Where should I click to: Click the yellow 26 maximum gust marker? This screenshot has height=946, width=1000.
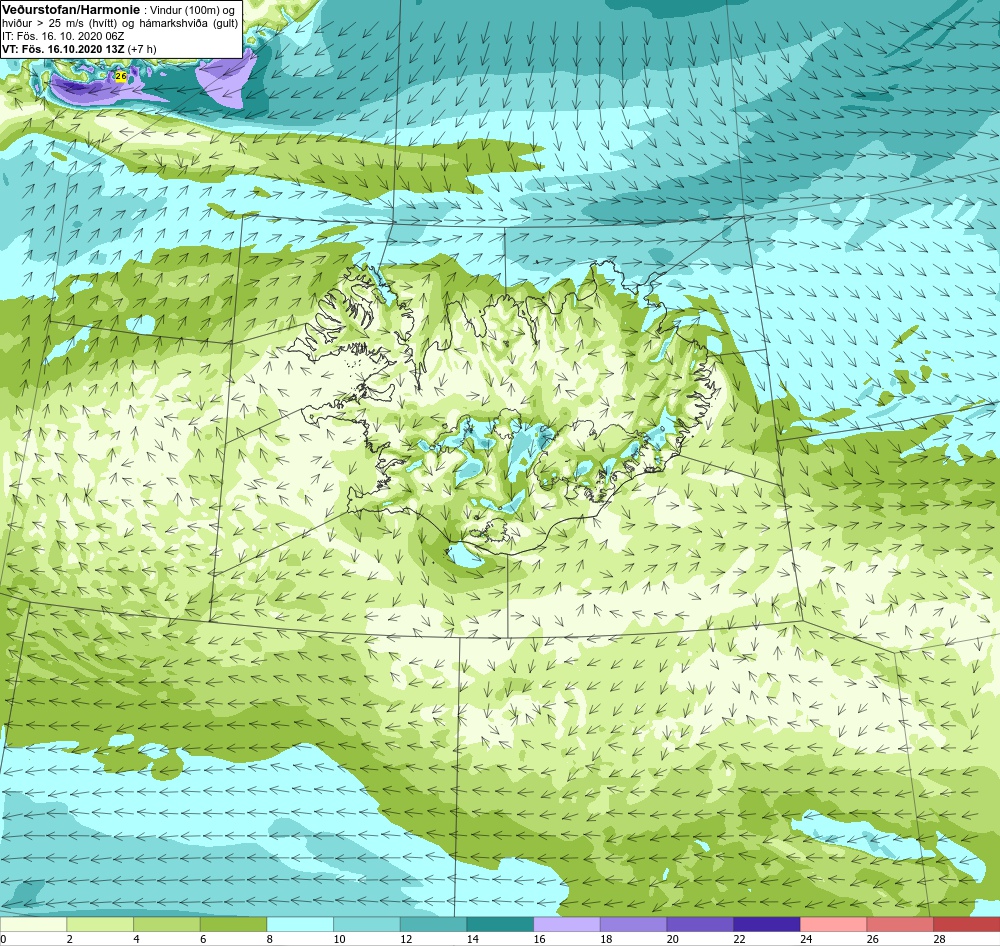121,77
